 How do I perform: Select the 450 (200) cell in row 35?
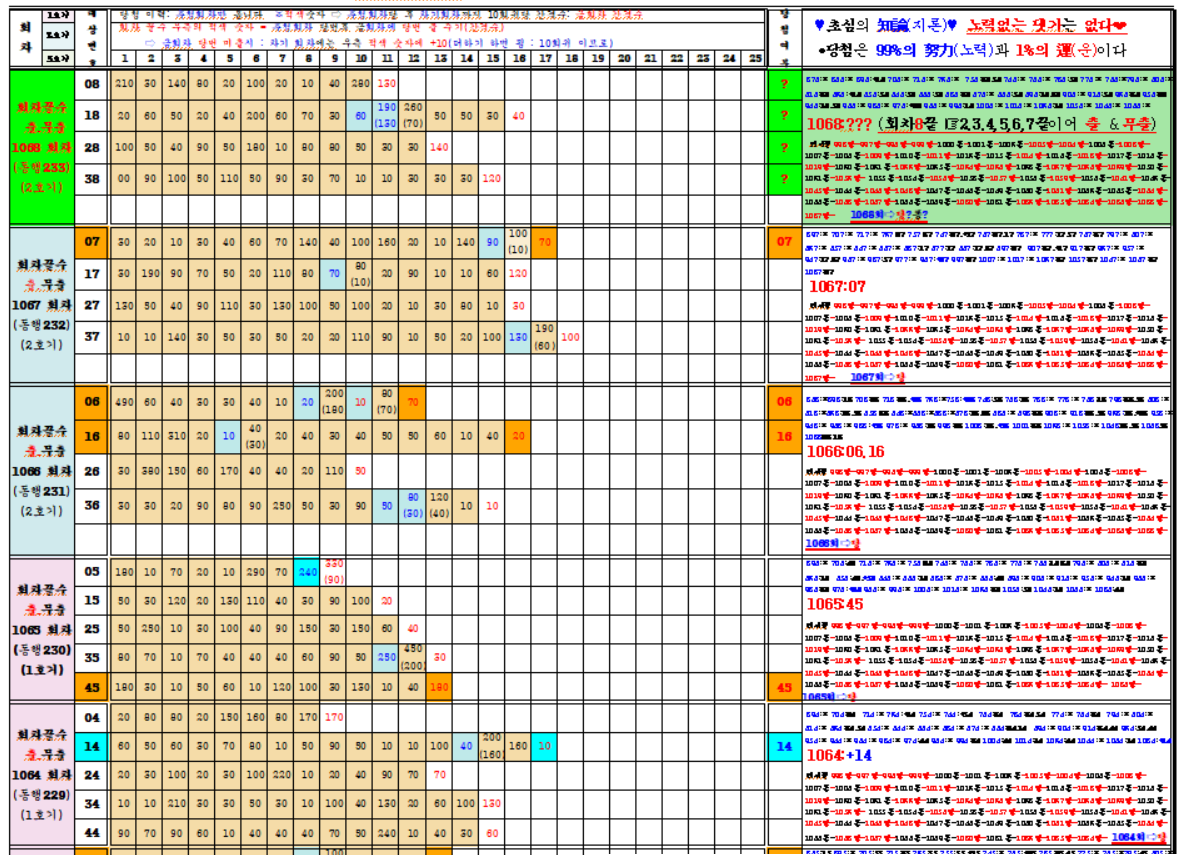(412, 656)
